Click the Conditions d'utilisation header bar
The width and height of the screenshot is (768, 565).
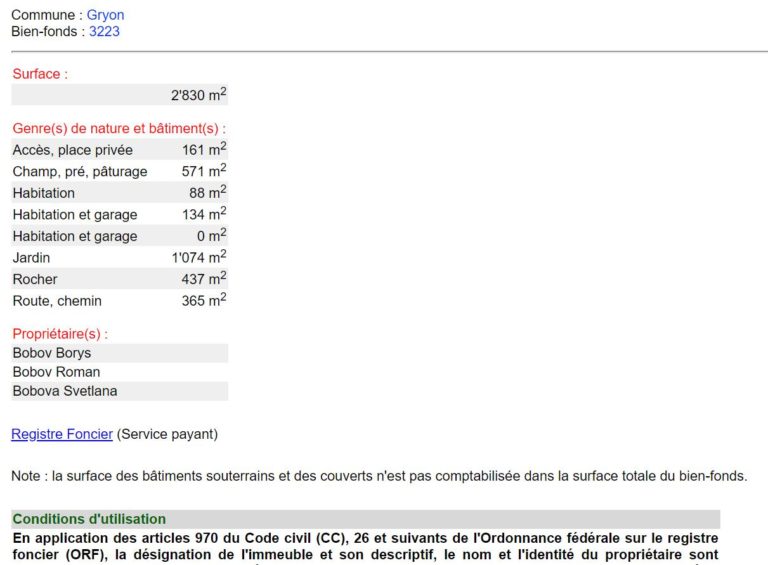tap(365, 519)
